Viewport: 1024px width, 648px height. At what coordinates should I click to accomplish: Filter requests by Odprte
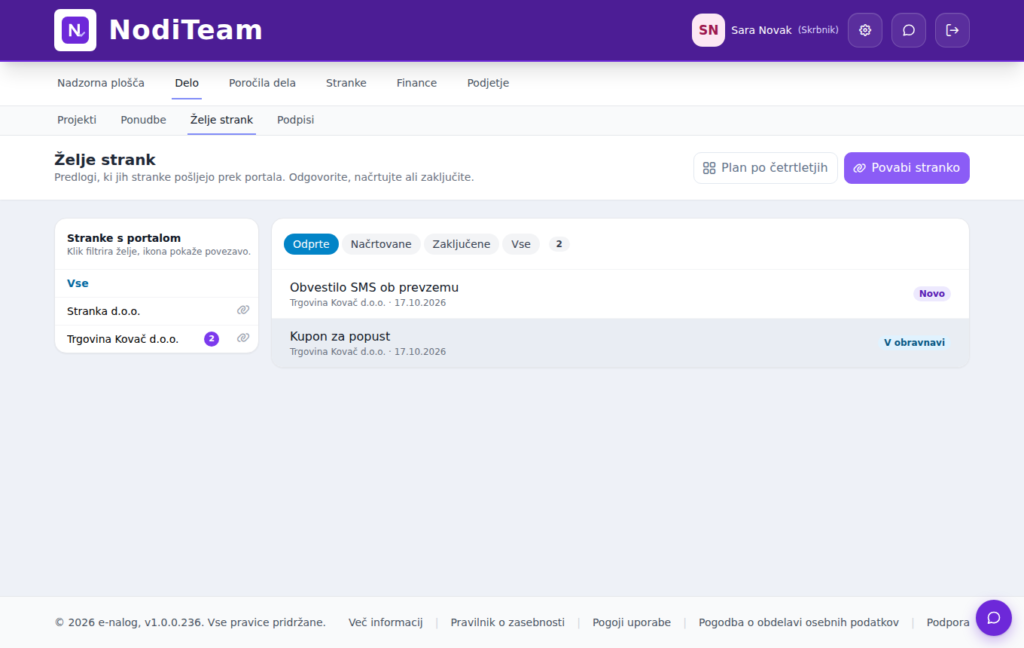click(x=311, y=244)
